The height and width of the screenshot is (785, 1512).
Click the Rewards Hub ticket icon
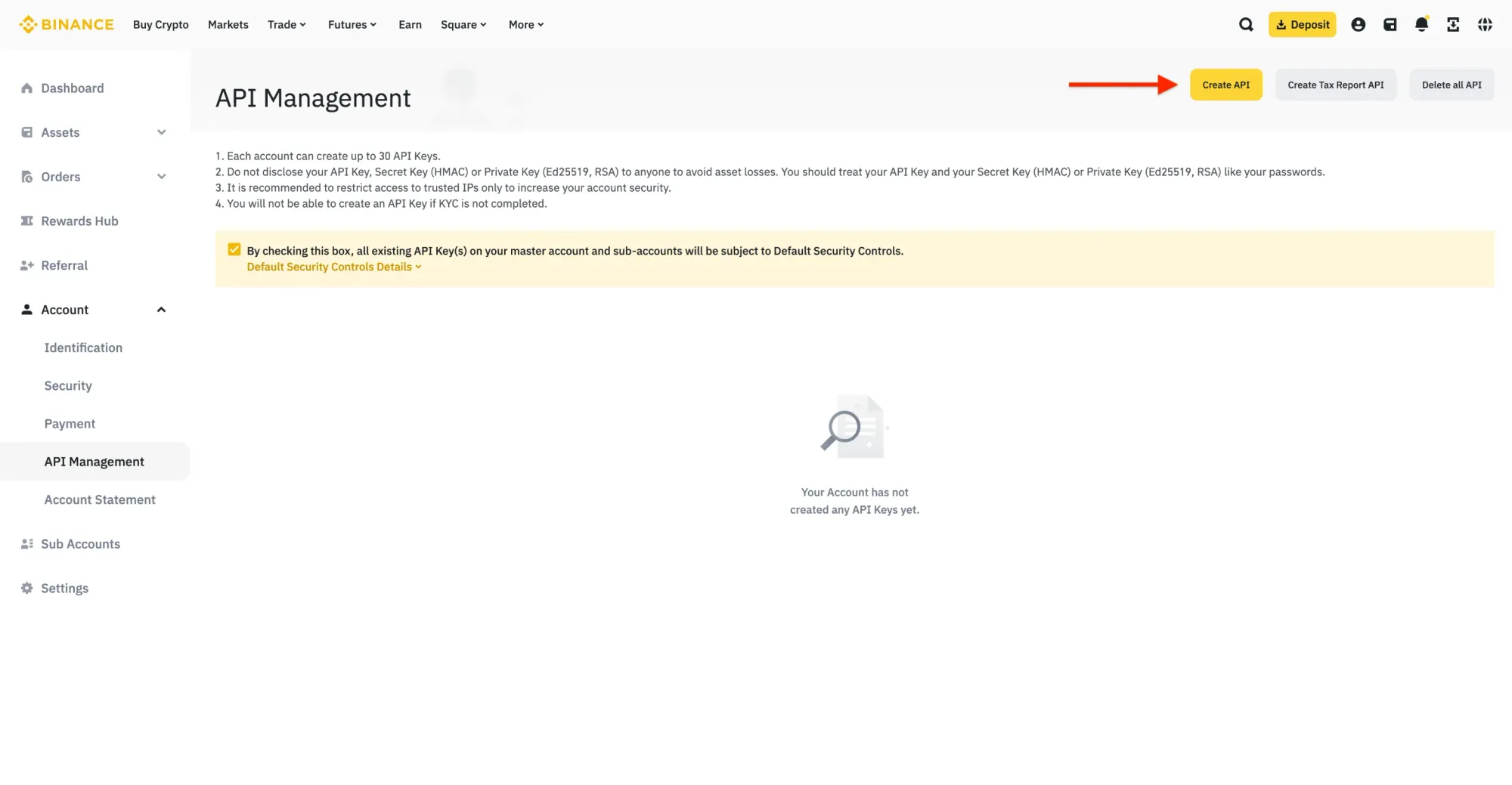click(x=26, y=221)
